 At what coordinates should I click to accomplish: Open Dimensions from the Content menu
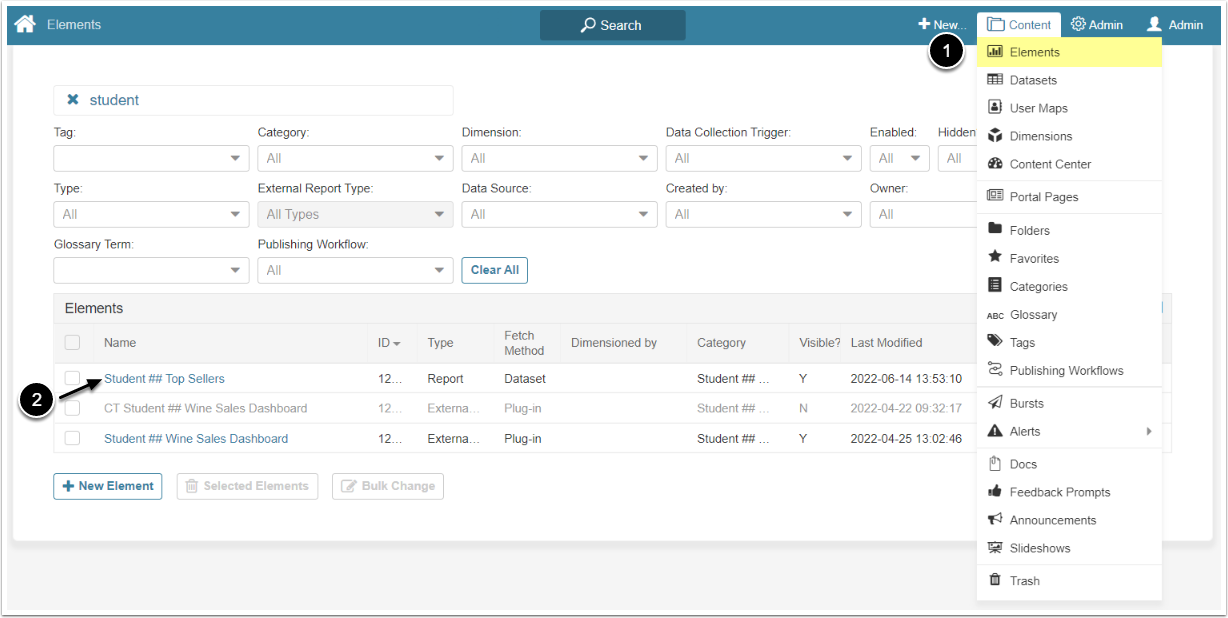[x=1040, y=136]
